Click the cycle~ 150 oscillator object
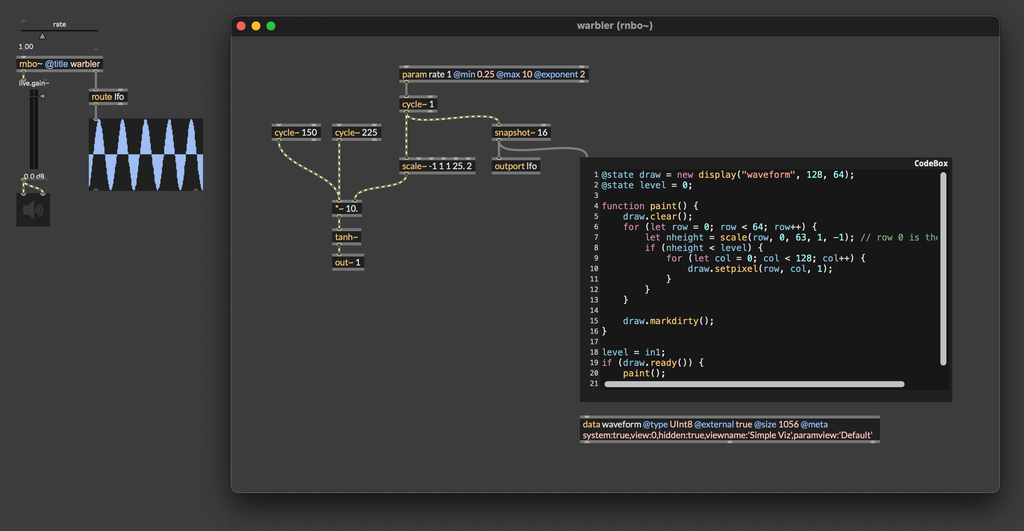The width and height of the screenshot is (1024, 531). pyautogui.click(x=296, y=132)
